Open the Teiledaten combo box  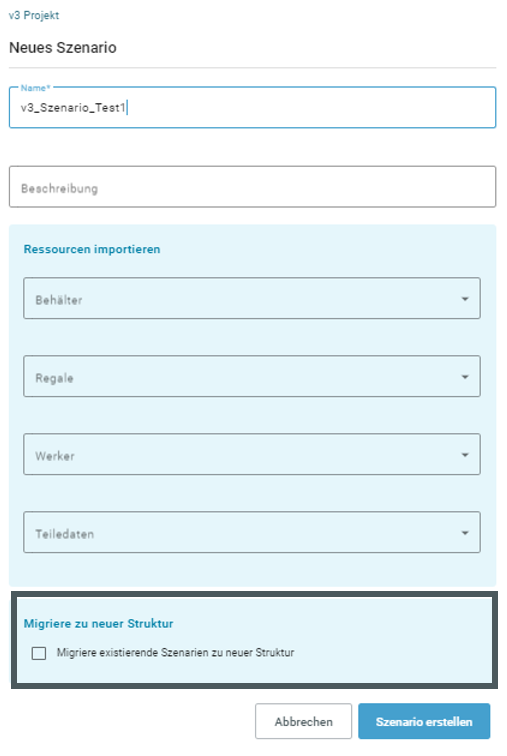click(252, 532)
